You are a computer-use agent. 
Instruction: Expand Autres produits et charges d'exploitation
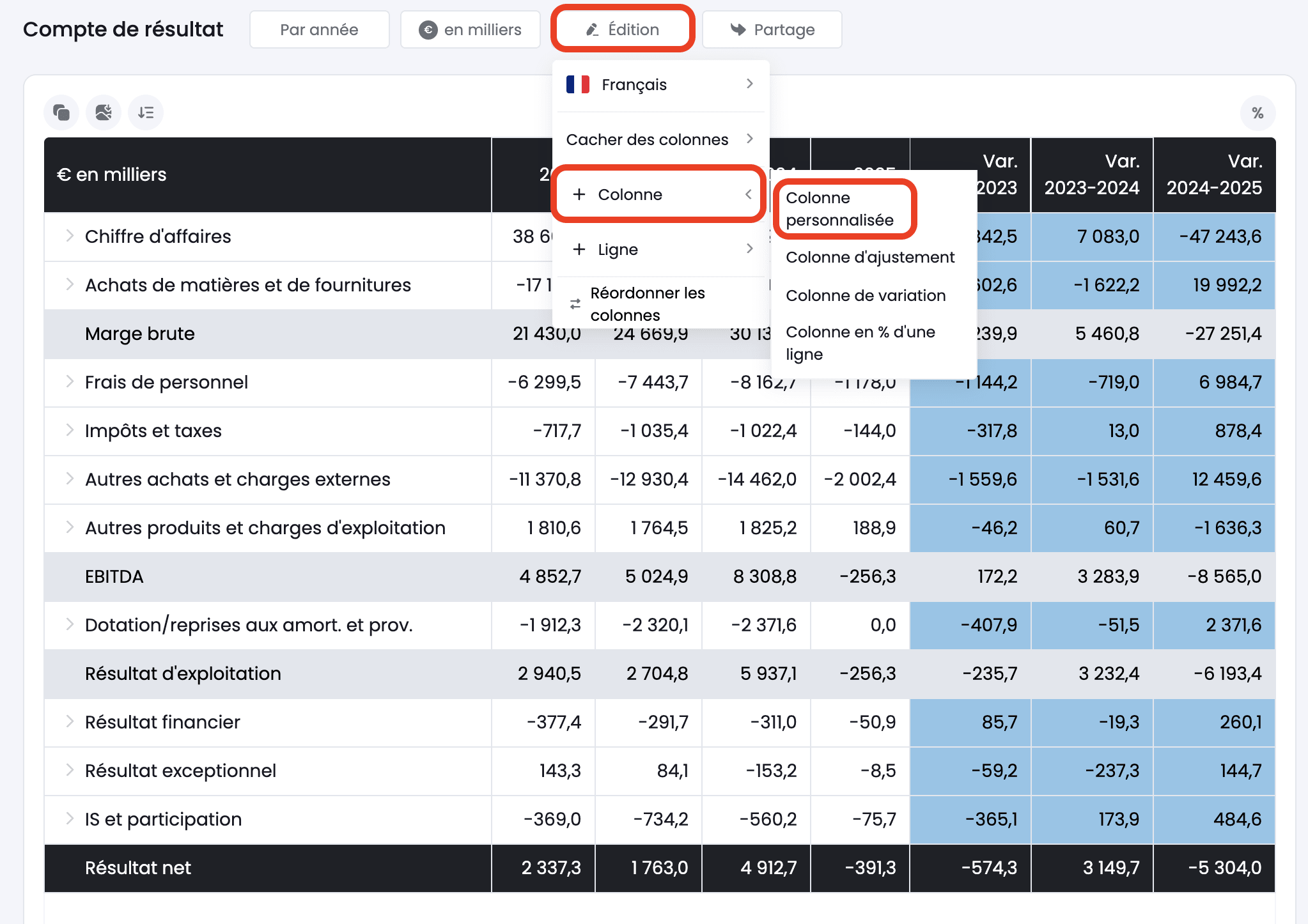coord(70,527)
